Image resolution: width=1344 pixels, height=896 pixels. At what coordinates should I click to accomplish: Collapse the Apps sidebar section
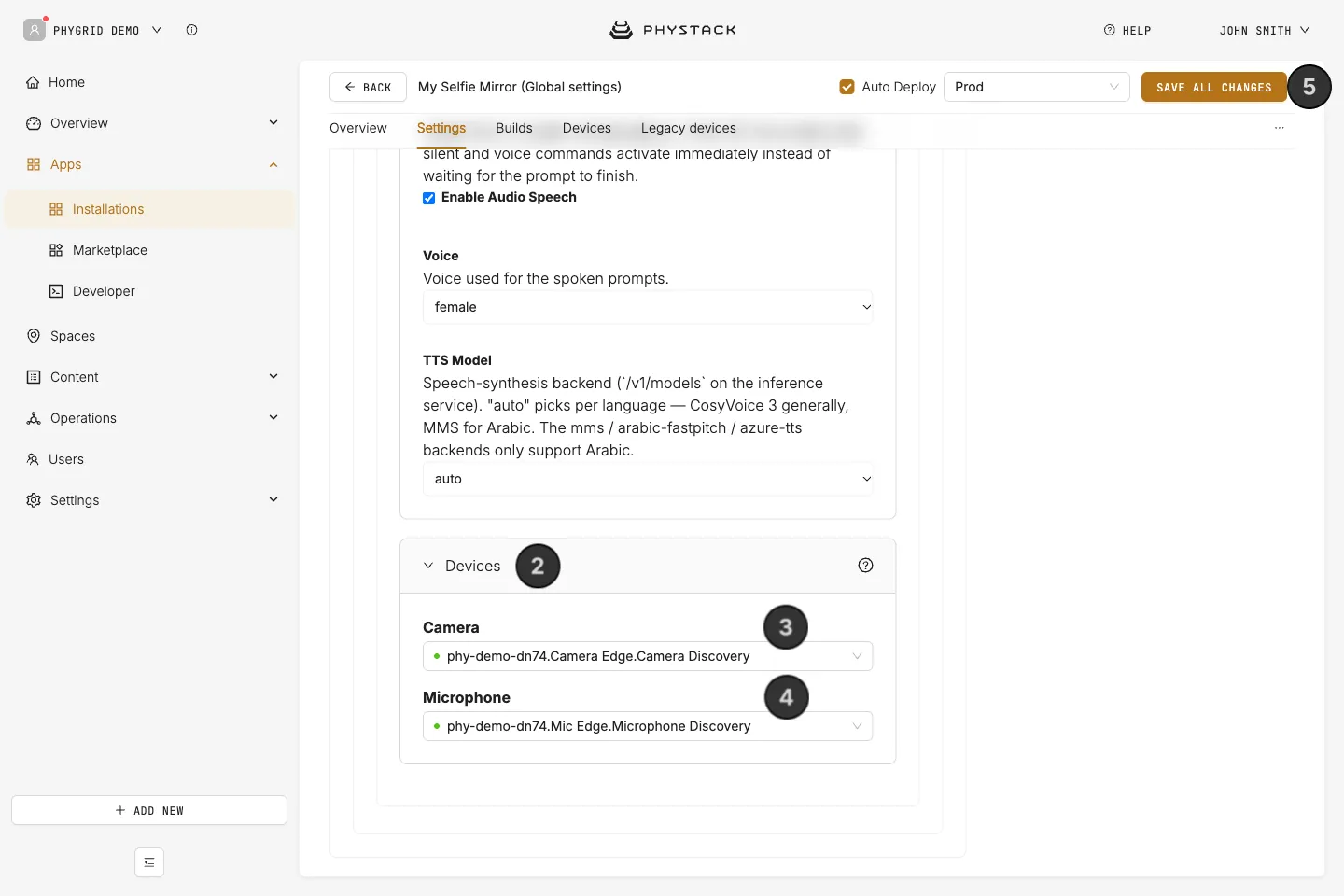point(273,164)
